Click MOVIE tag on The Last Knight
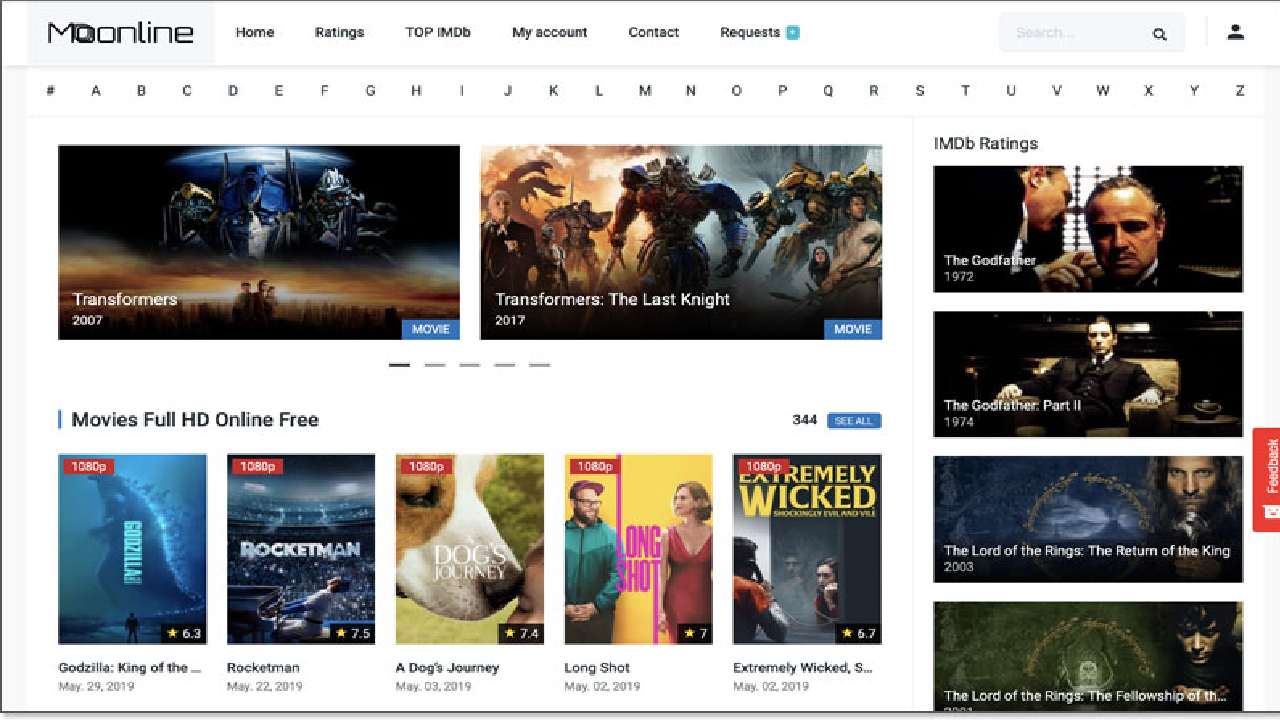The height and width of the screenshot is (720, 1280). coord(853,329)
